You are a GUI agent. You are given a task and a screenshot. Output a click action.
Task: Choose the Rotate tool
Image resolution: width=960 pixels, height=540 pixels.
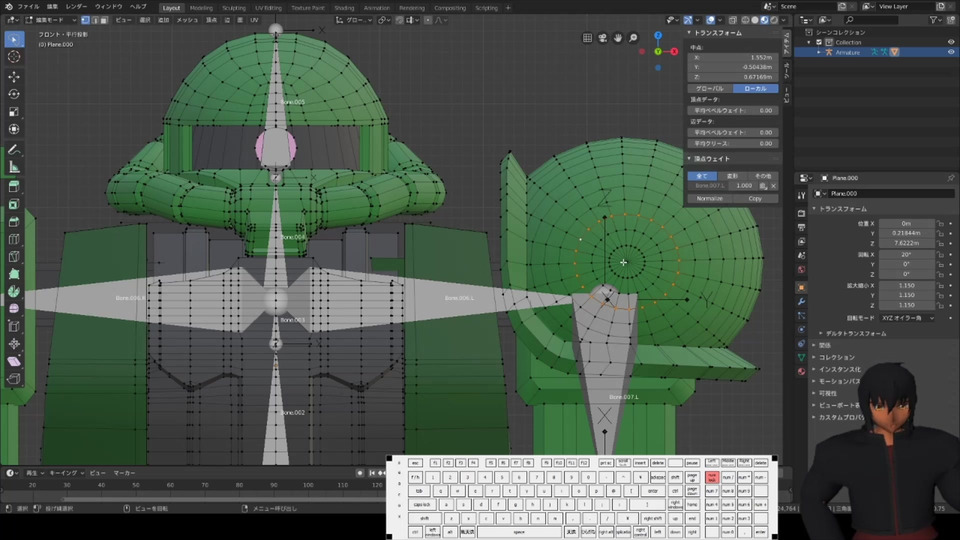click(13, 94)
